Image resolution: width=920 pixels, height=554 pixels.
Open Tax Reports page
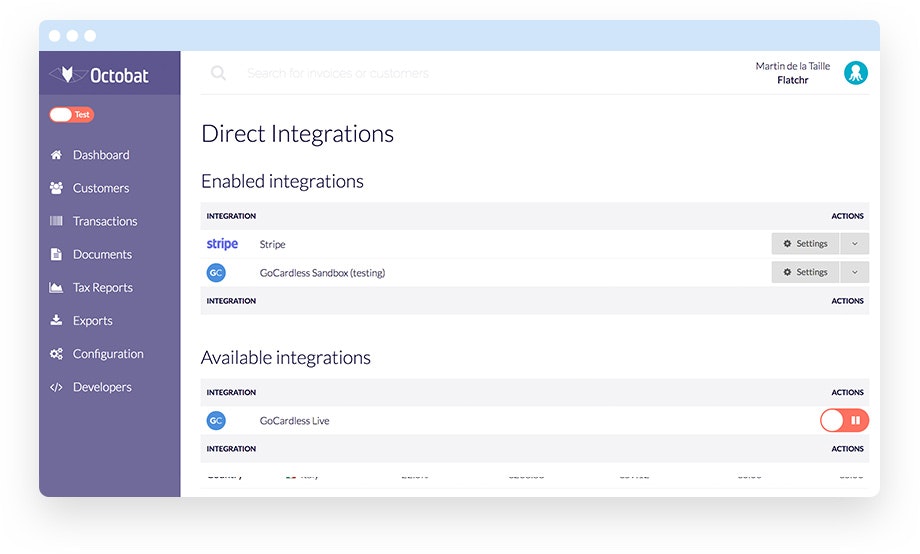tap(103, 288)
